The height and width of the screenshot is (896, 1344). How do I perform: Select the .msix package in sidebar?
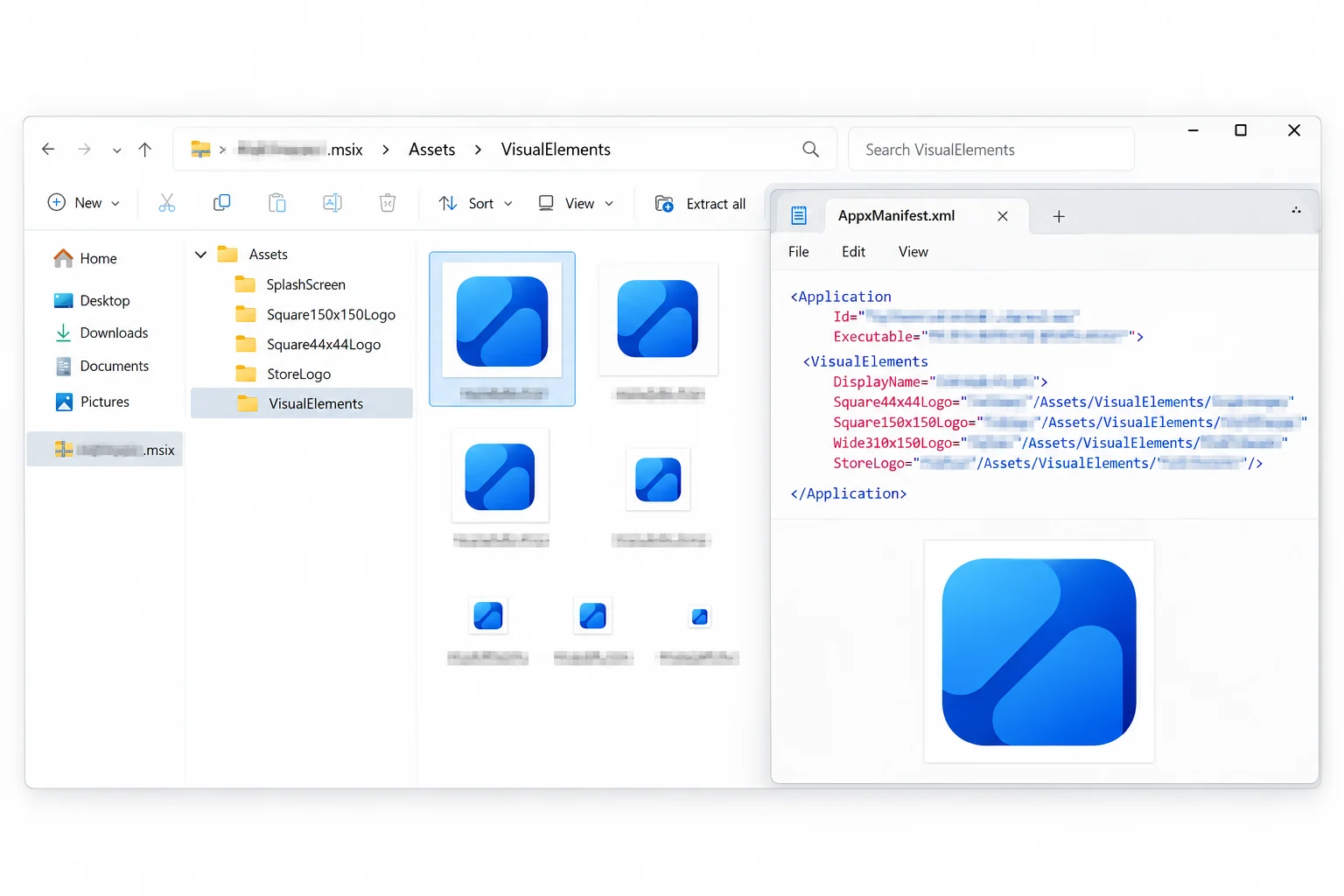tap(105, 450)
